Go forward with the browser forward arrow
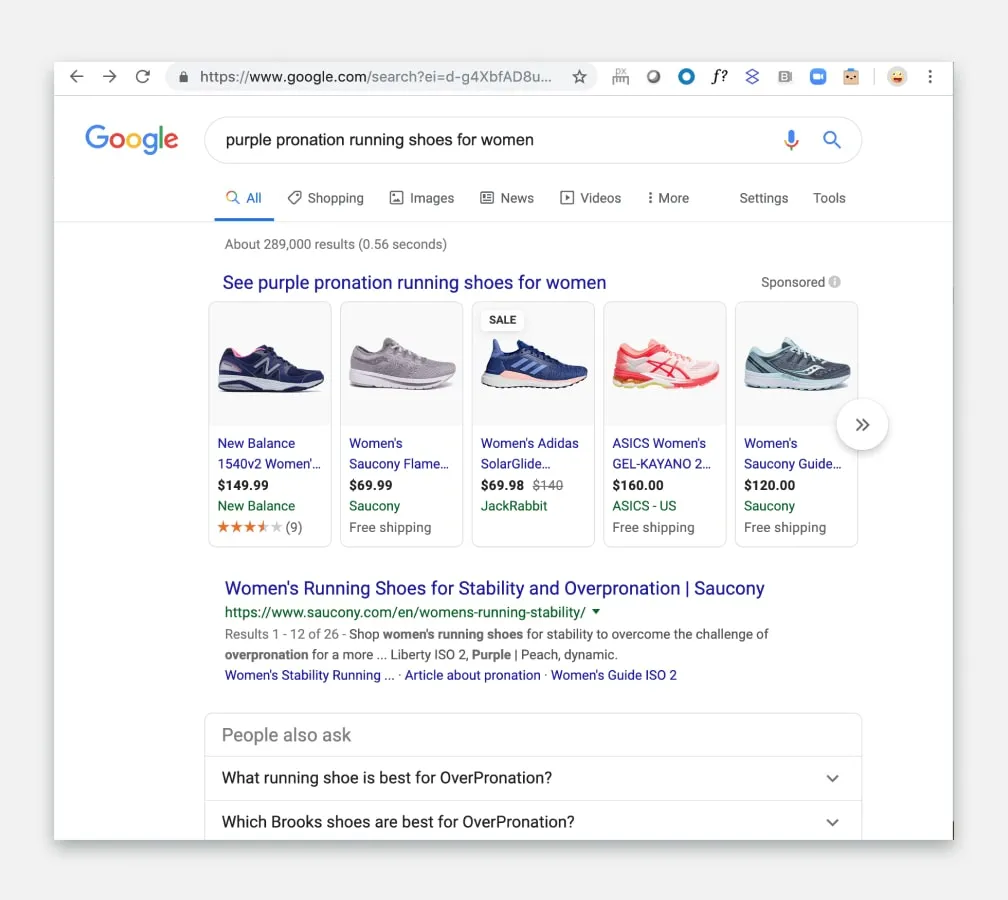Image resolution: width=1008 pixels, height=900 pixels. tap(110, 76)
